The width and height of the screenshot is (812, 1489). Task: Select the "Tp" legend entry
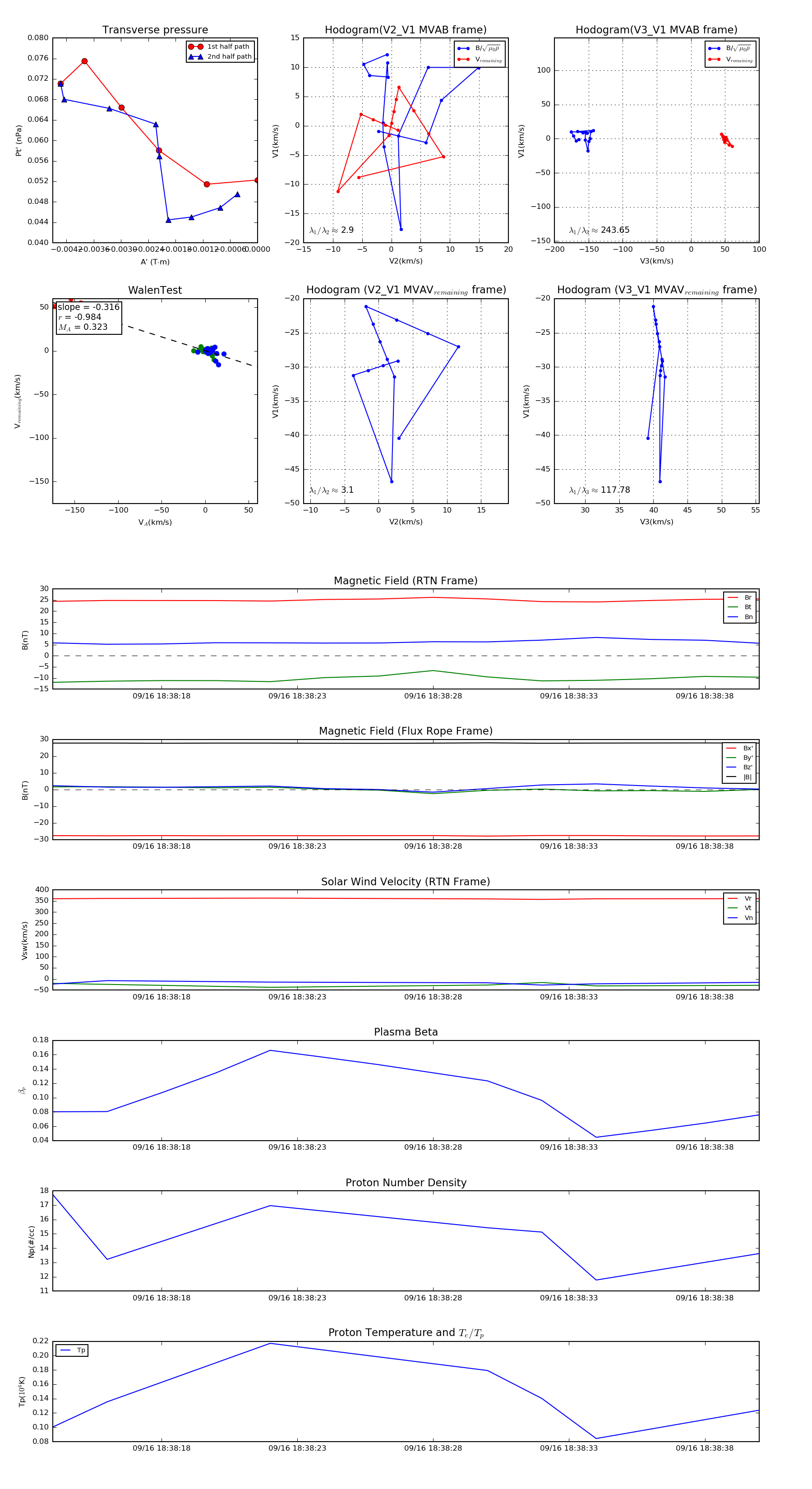[x=73, y=1350]
